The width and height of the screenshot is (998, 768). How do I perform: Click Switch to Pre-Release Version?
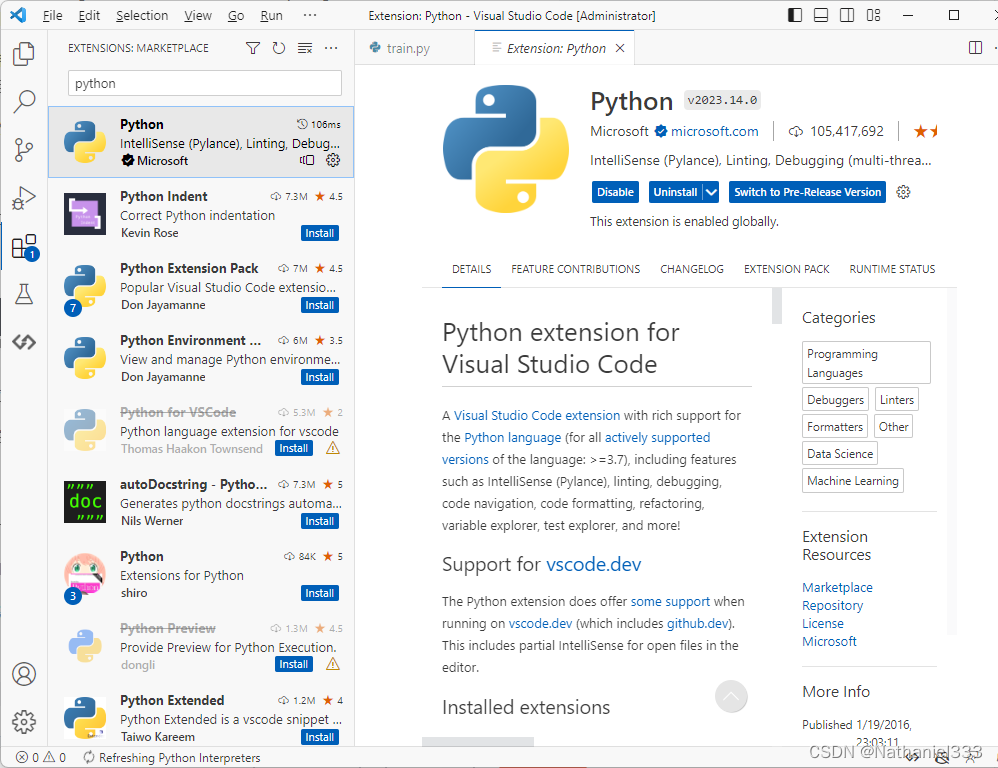coord(807,192)
